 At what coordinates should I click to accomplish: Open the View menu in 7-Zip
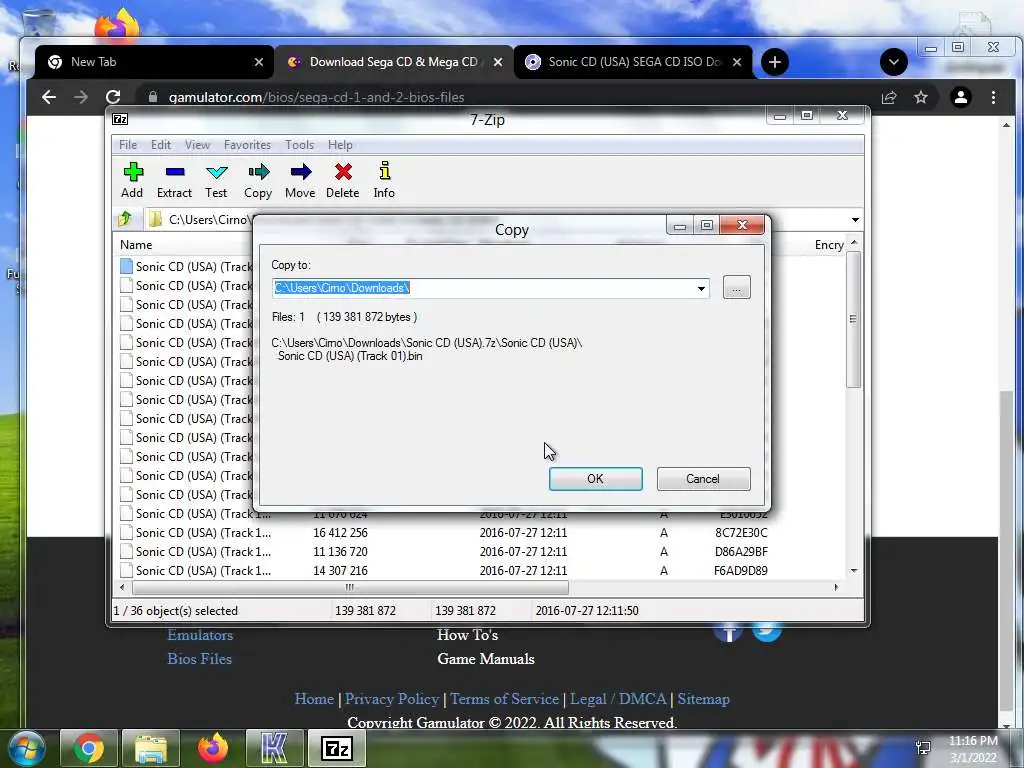pyautogui.click(x=197, y=145)
